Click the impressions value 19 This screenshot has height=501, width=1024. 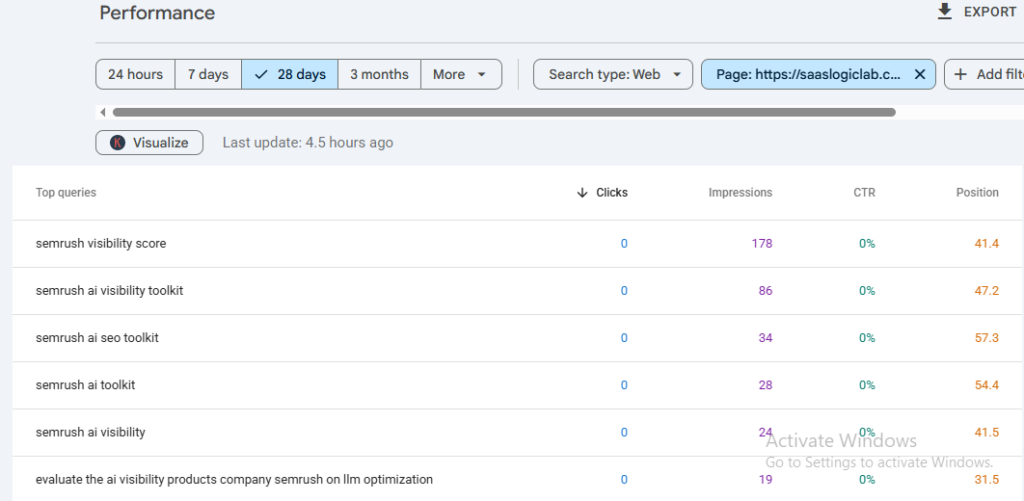pyautogui.click(x=765, y=479)
